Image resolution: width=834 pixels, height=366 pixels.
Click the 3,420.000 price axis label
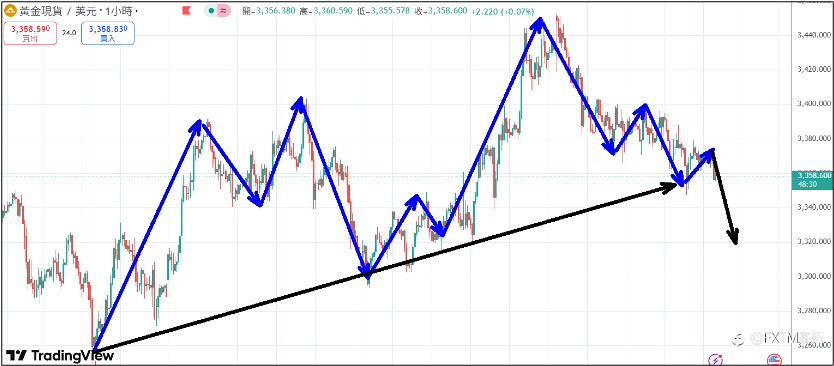(x=813, y=70)
